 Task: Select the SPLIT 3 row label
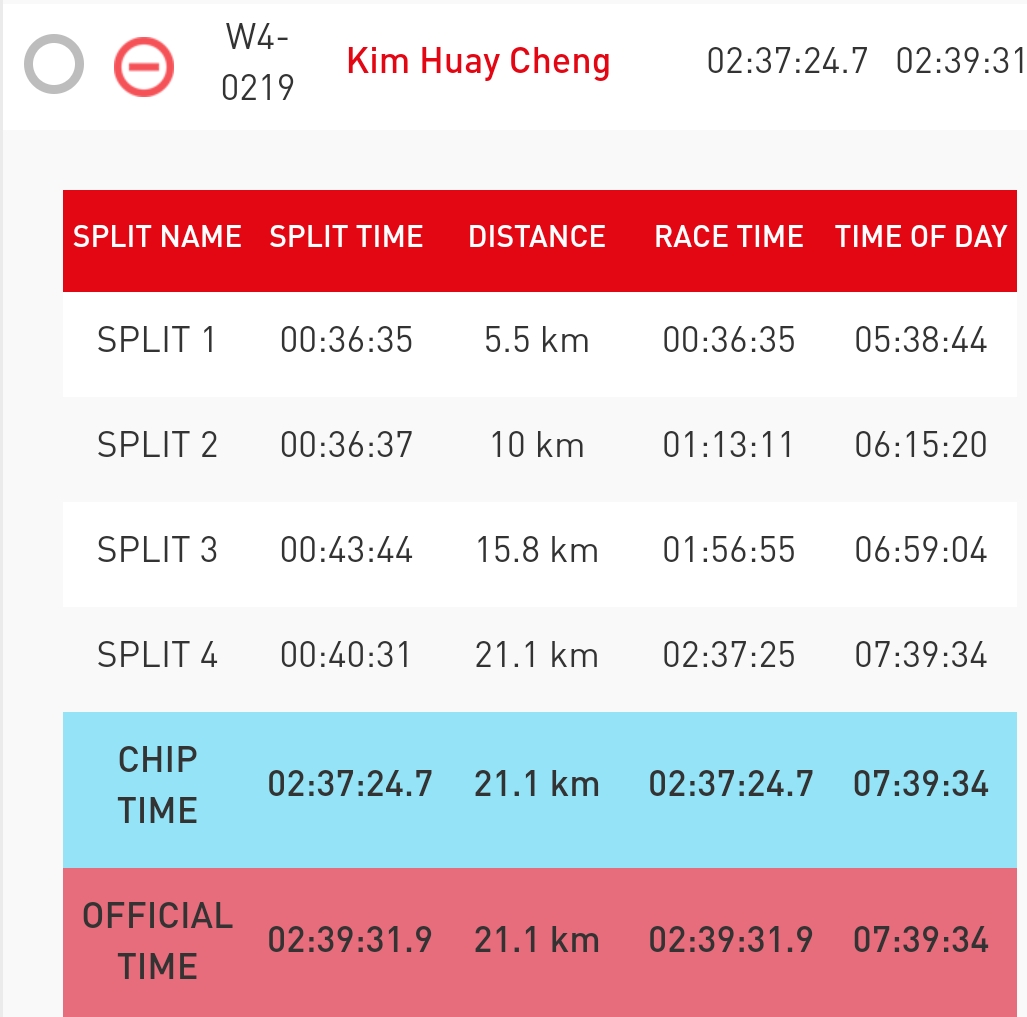(157, 549)
